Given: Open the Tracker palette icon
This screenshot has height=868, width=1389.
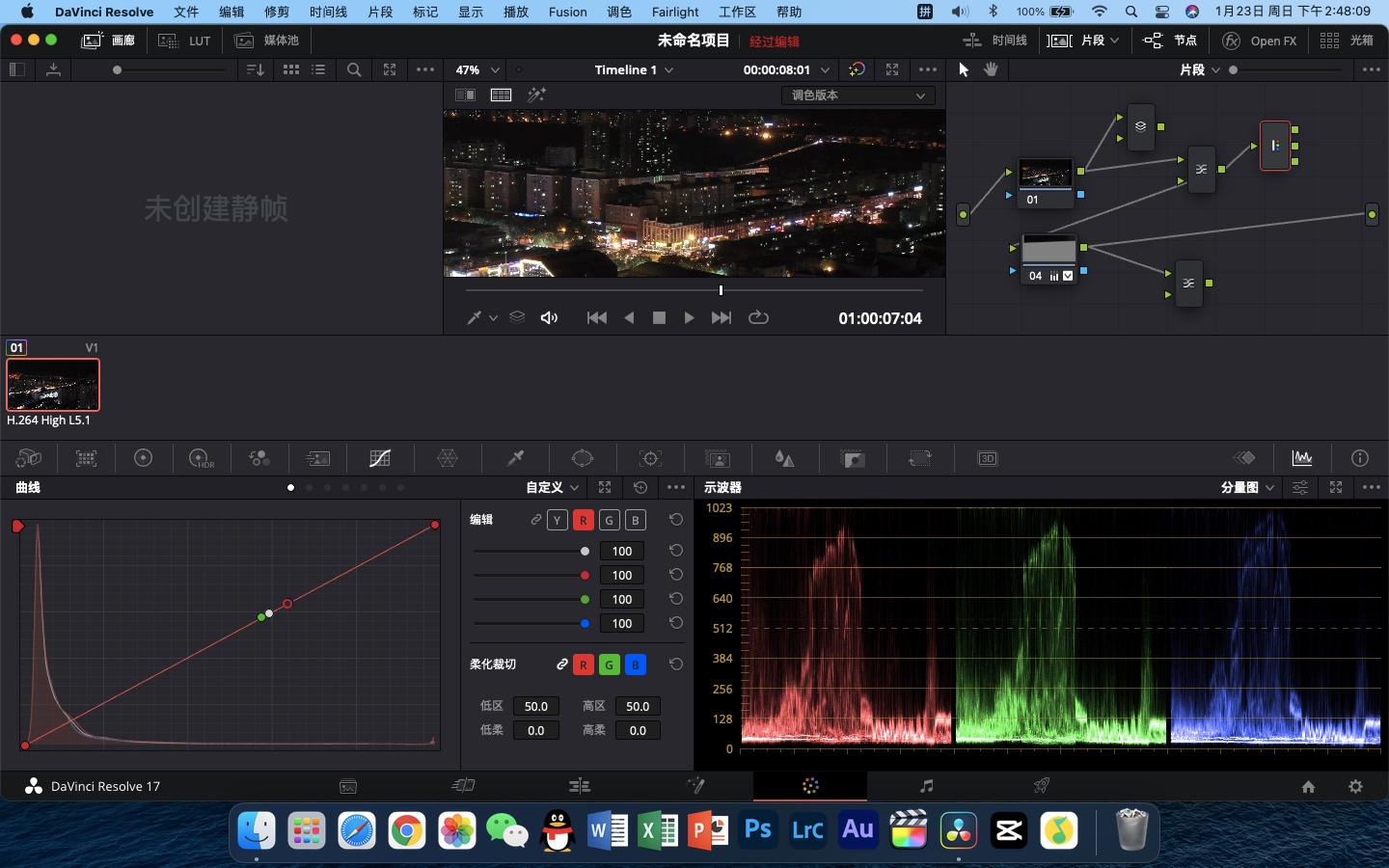Looking at the screenshot, I should coord(650,458).
